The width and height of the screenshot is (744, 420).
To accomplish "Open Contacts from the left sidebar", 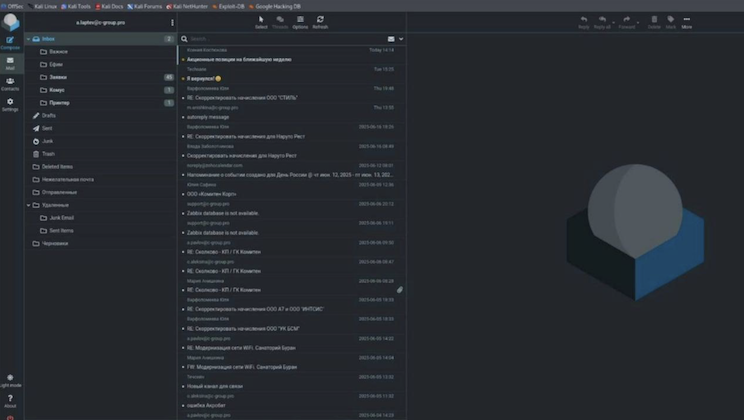I will click(10, 83).
